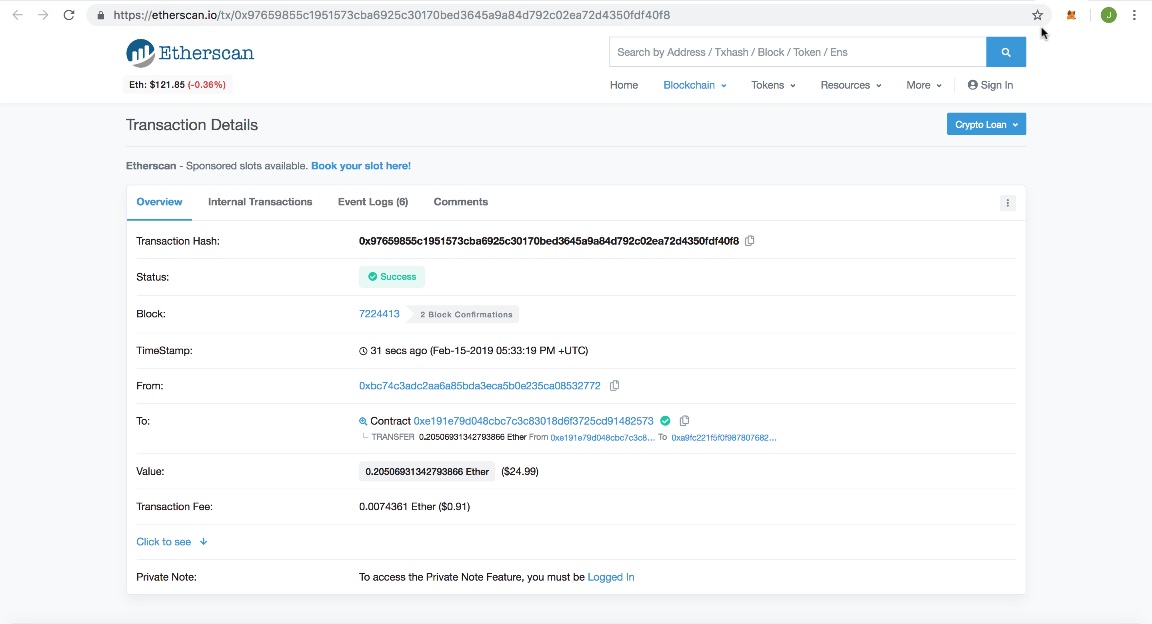
Task: Open transfer sender 0xe191e79d048cbc7c3c8... link
Action: [x=602, y=437]
